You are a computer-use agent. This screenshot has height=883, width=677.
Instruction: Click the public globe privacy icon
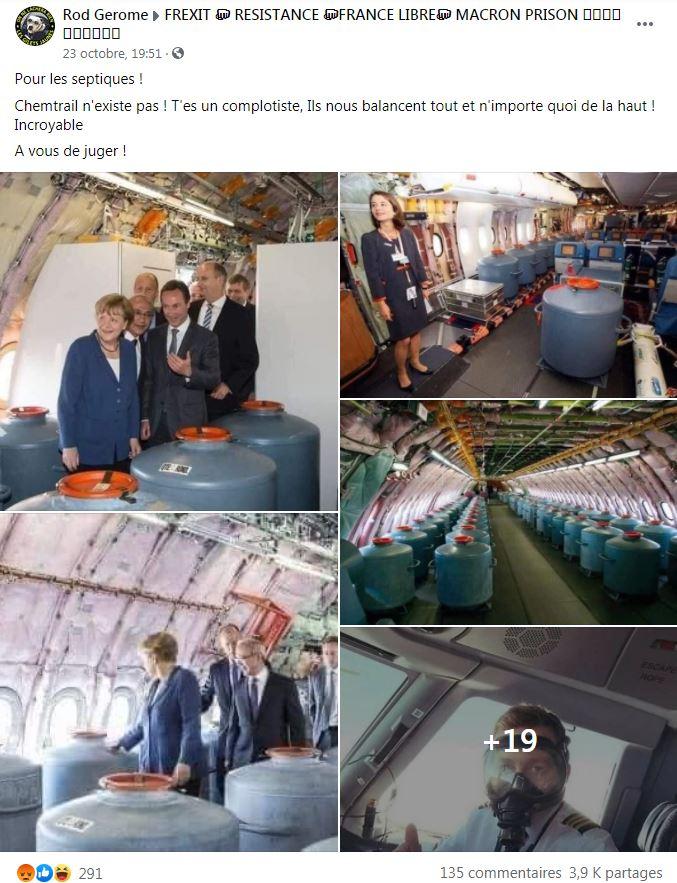178,53
